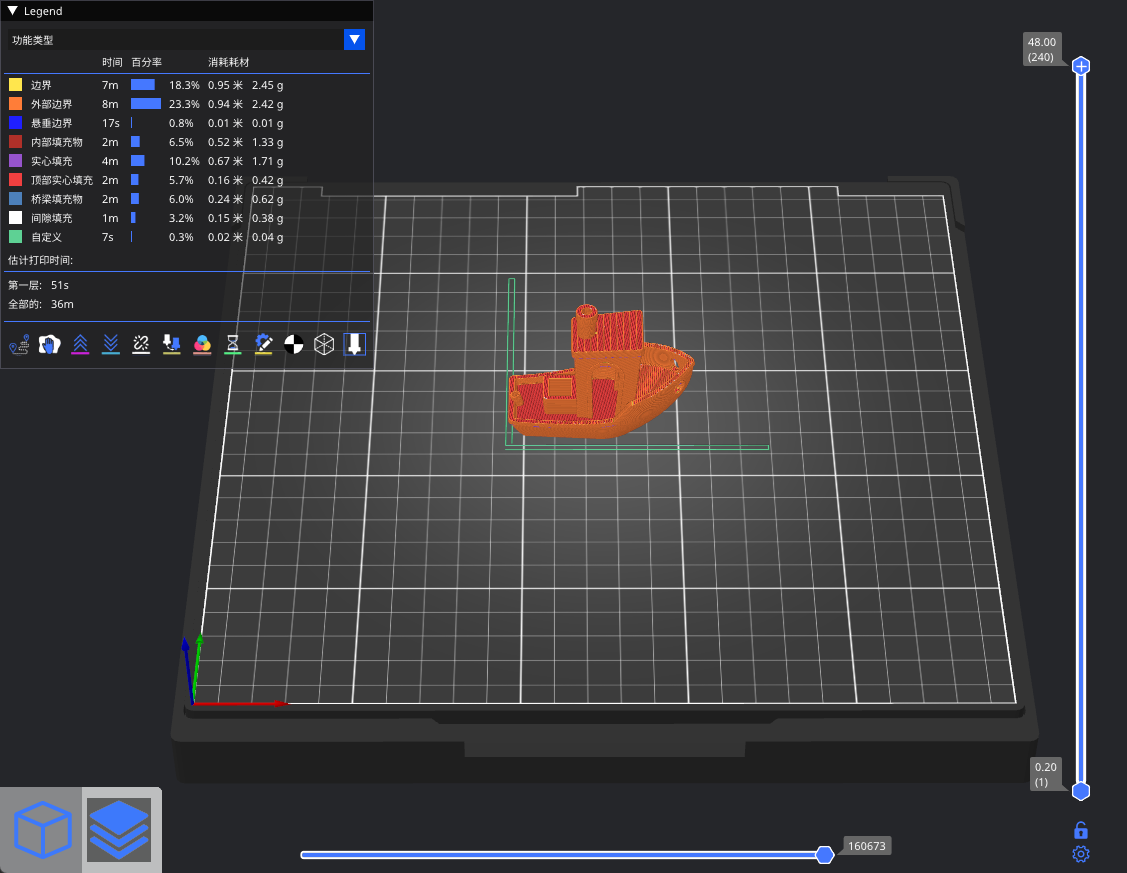Switch to sliced layers preview view
The width and height of the screenshot is (1127, 873).
click(x=120, y=830)
